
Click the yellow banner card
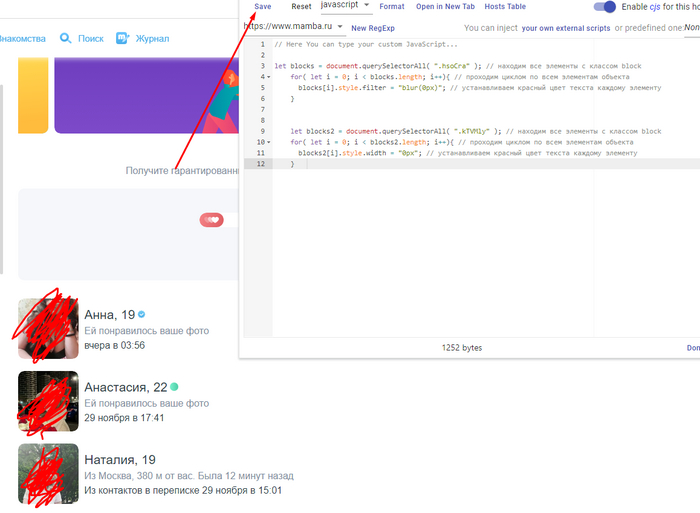click(x=33, y=95)
